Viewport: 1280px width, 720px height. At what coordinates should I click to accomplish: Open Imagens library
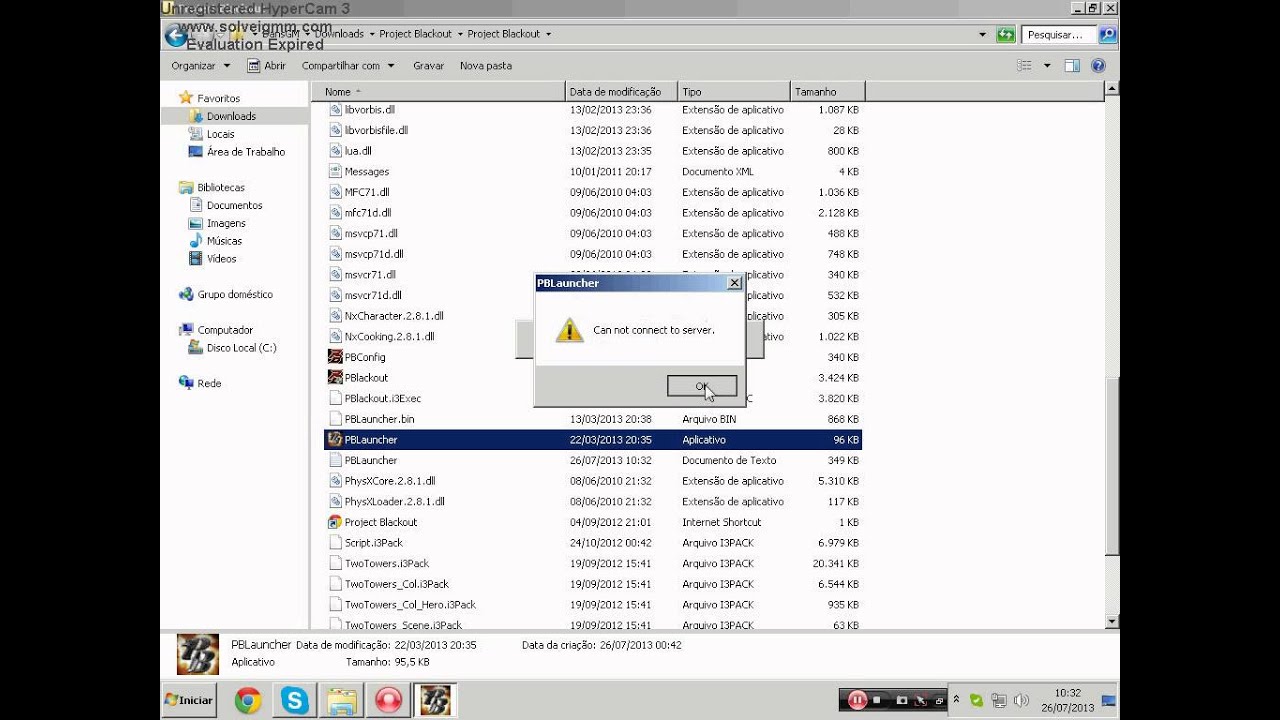(x=226, y=223)
